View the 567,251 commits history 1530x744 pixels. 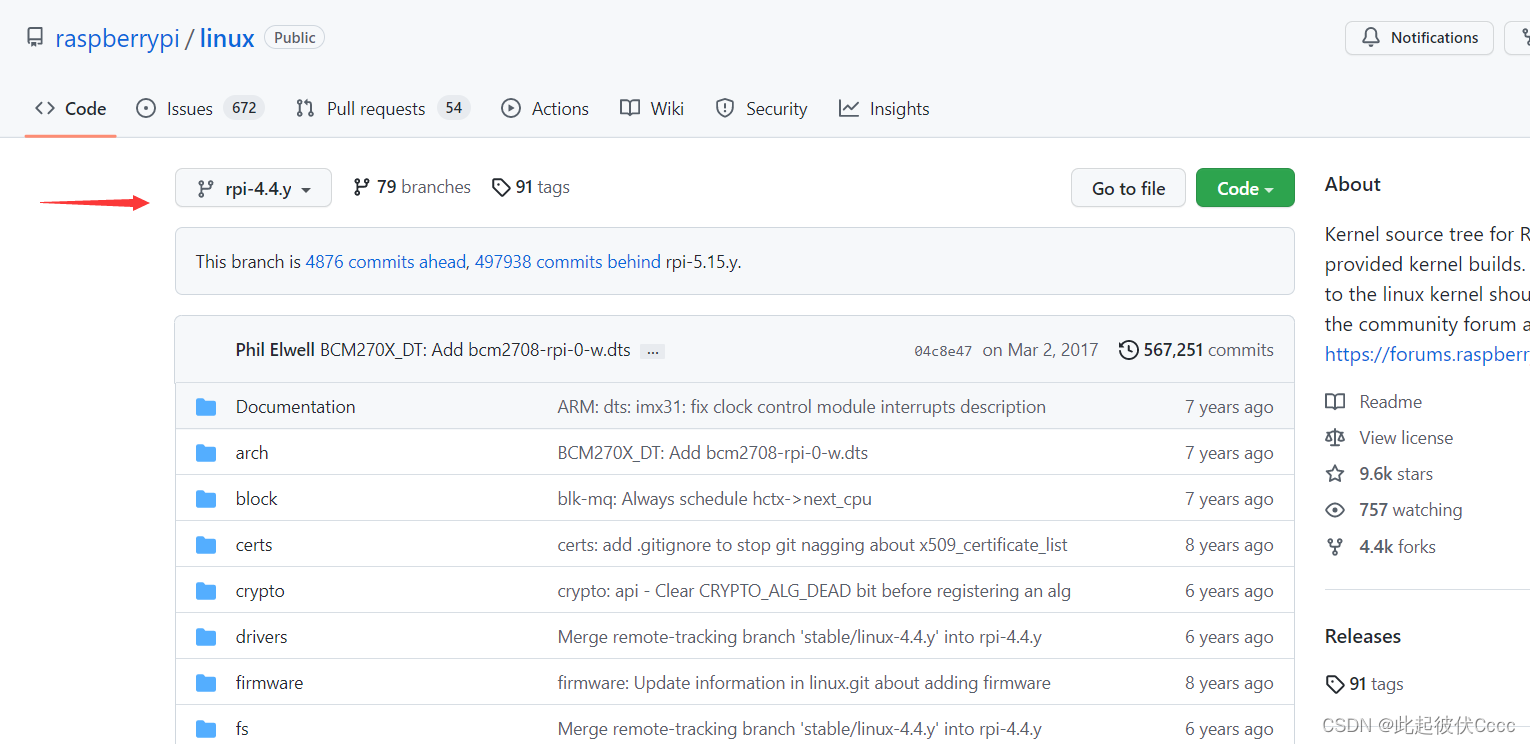pos(1196,350)
